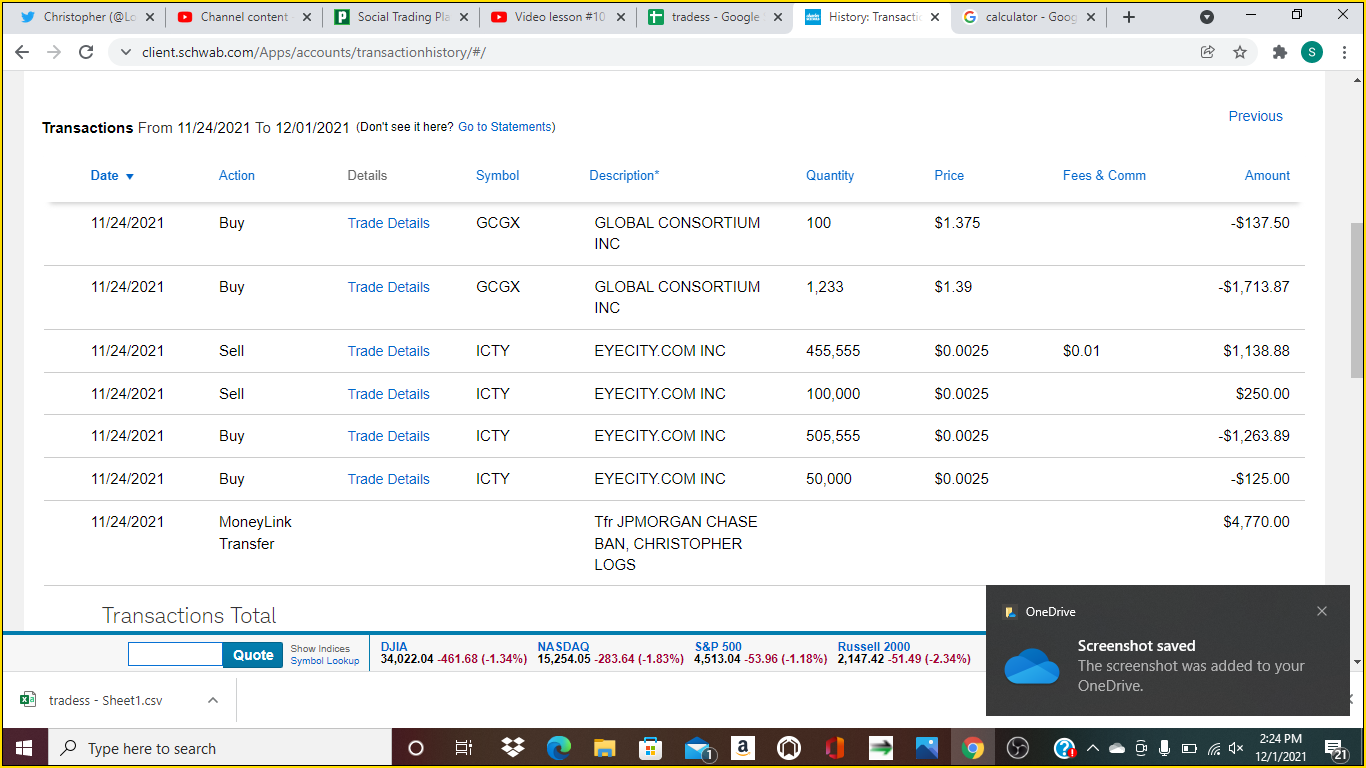Open Chrome three-dot menu

[1345, 52]
